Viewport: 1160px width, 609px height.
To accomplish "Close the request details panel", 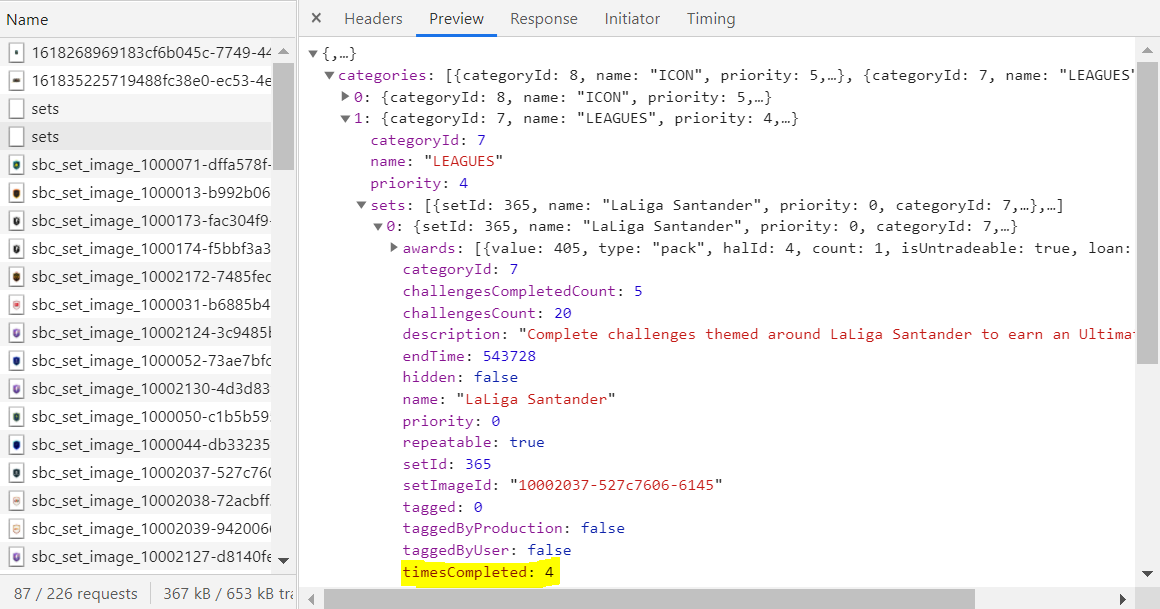I will point(316,18).
